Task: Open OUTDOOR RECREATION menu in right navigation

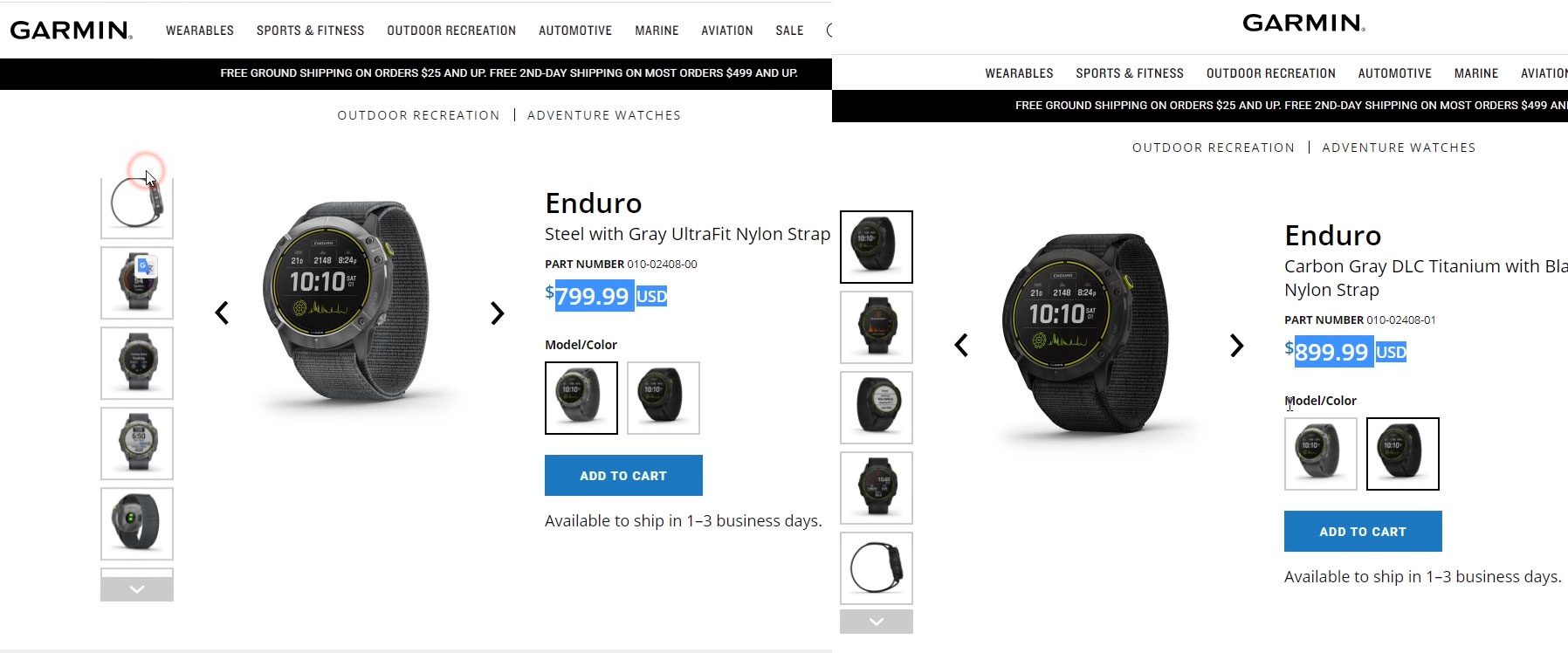Action: [x=1271, y=73]
